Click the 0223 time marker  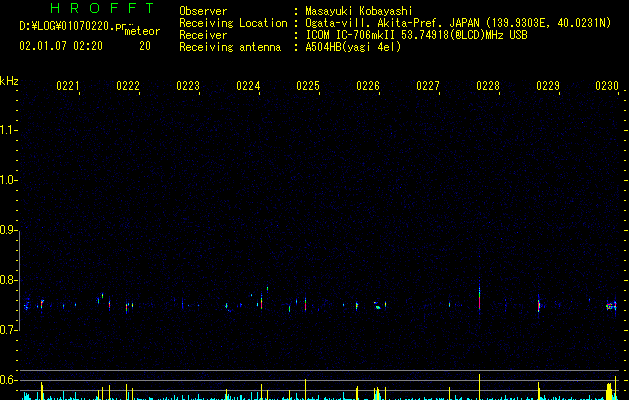(x=188, y=86)
